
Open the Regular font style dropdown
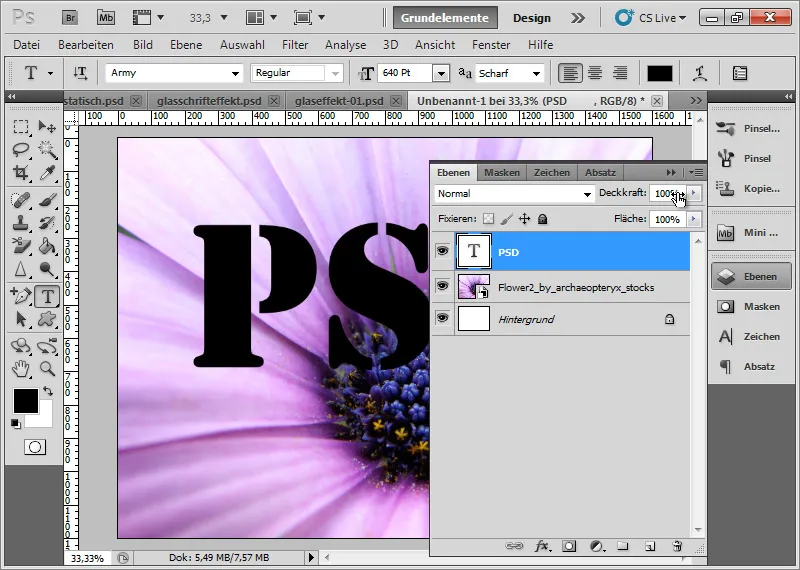pos(335,73)
